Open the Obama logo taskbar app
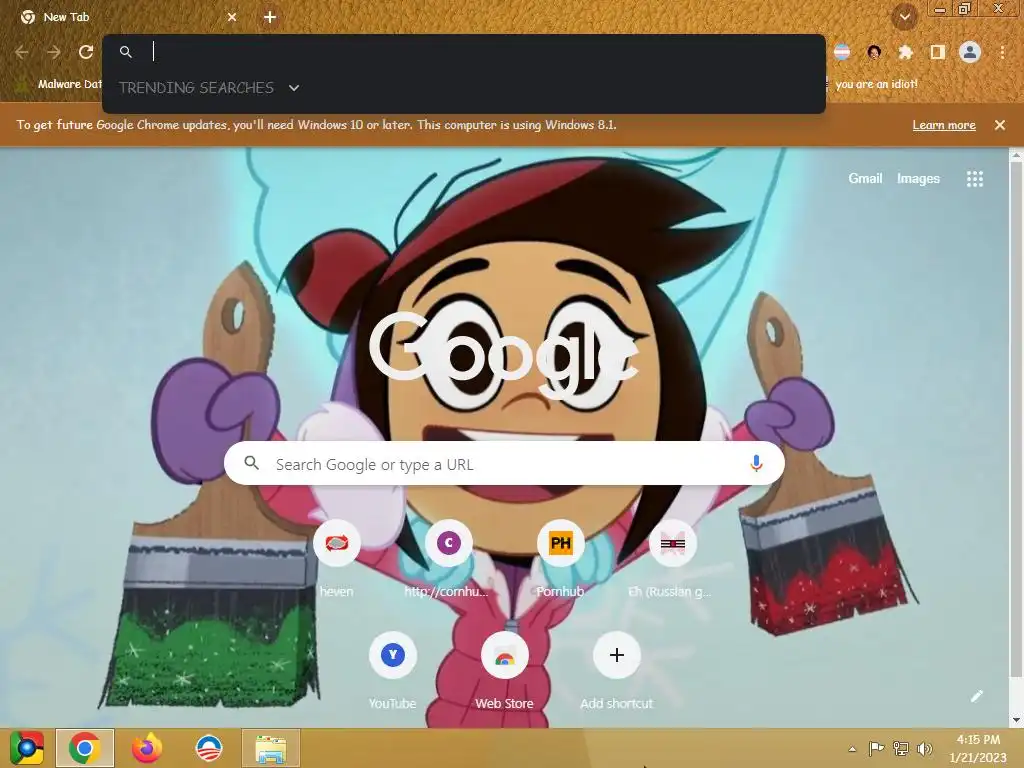Screen dimensions: 1024x768 209,748
